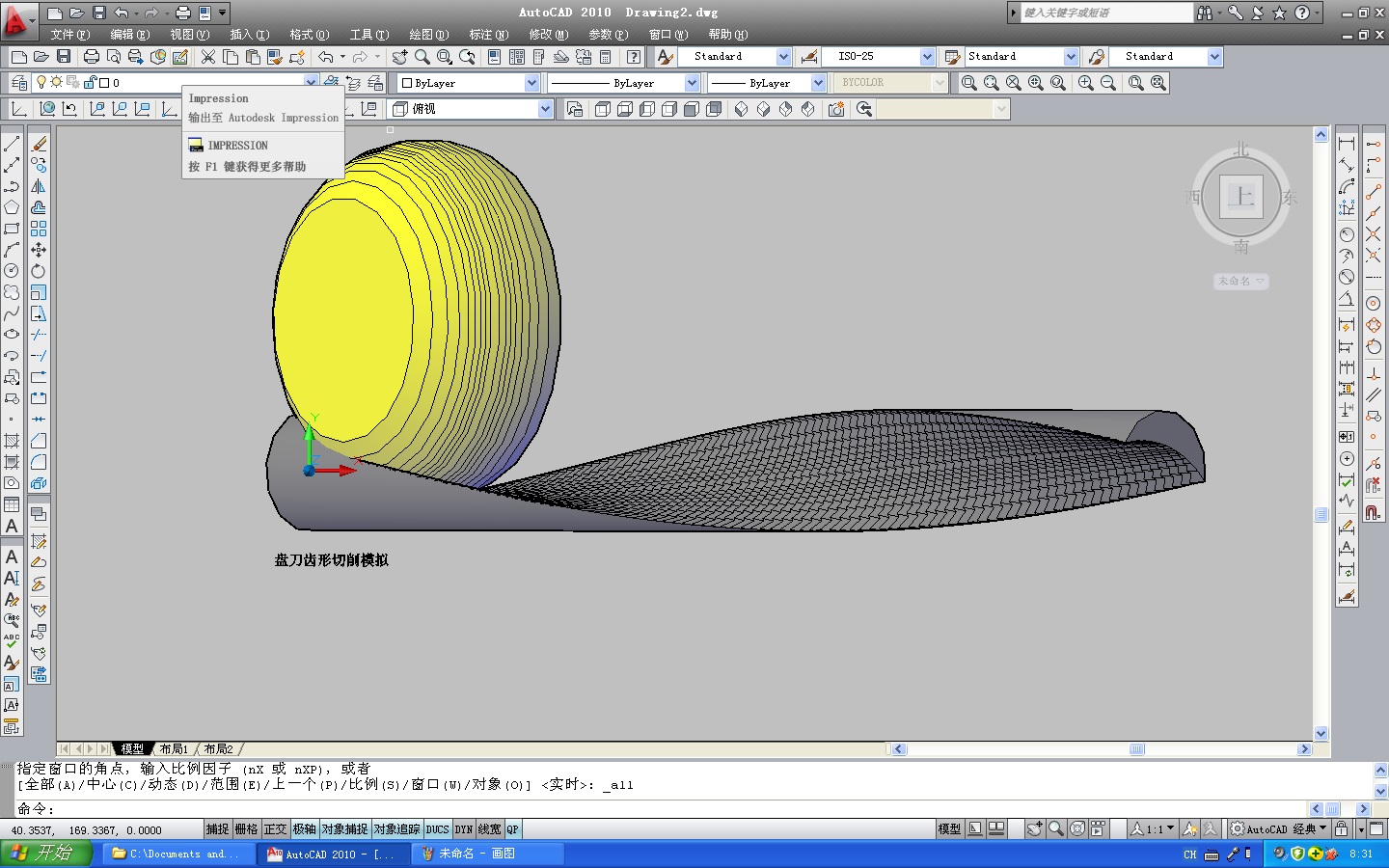Toggle 捕捉 snap mode

(x=218, y=829)
